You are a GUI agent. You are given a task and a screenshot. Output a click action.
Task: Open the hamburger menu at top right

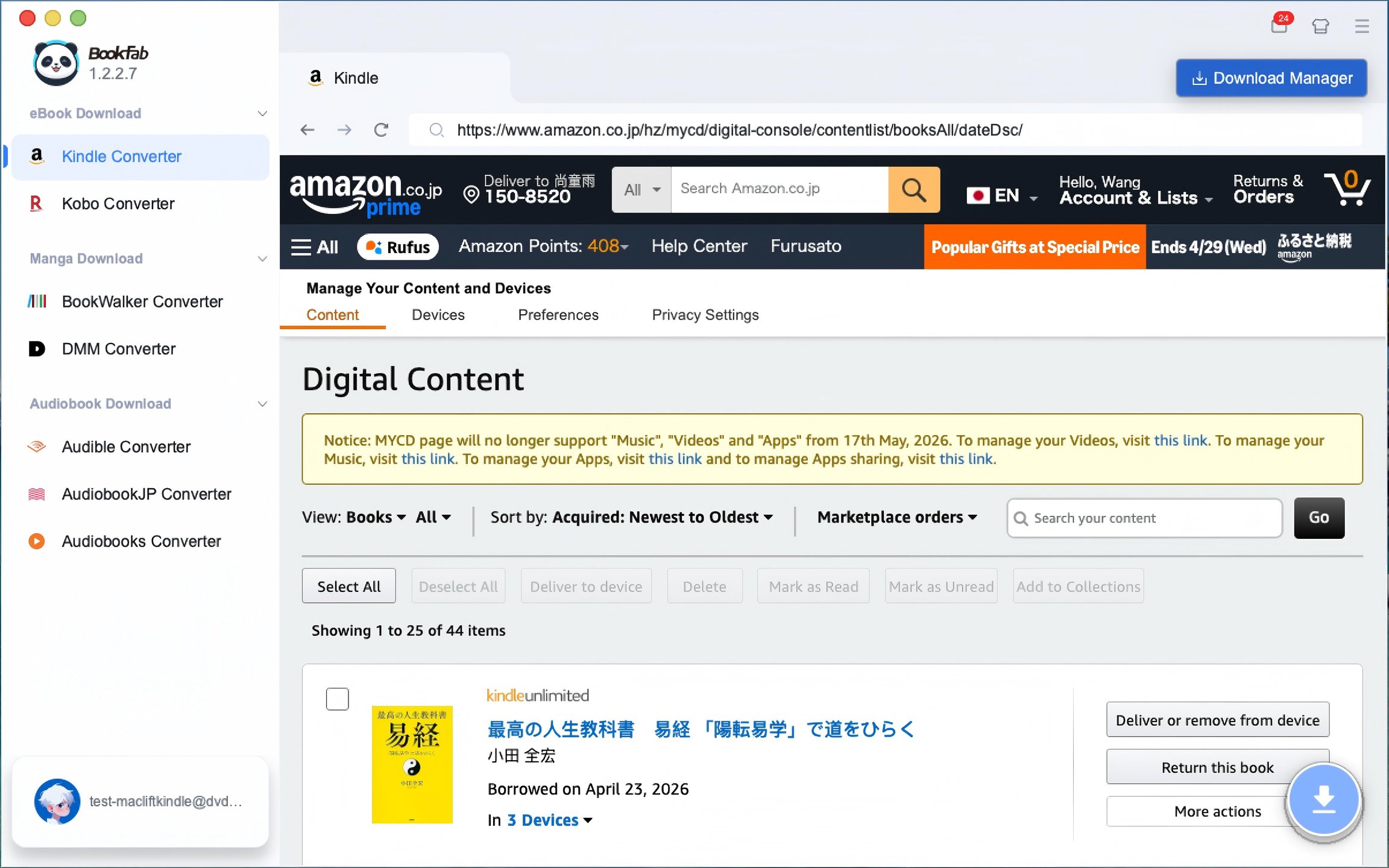click(1361, 26)
